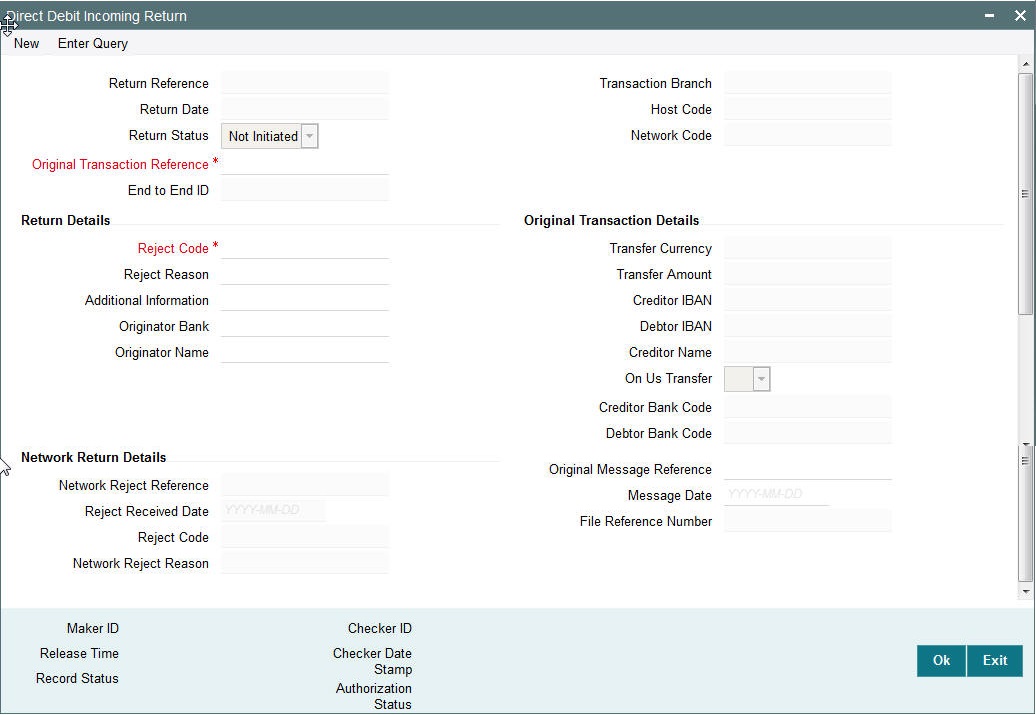
Task: Minimize the Direct Debit Incoming Return window
Action: coord(988,15)
